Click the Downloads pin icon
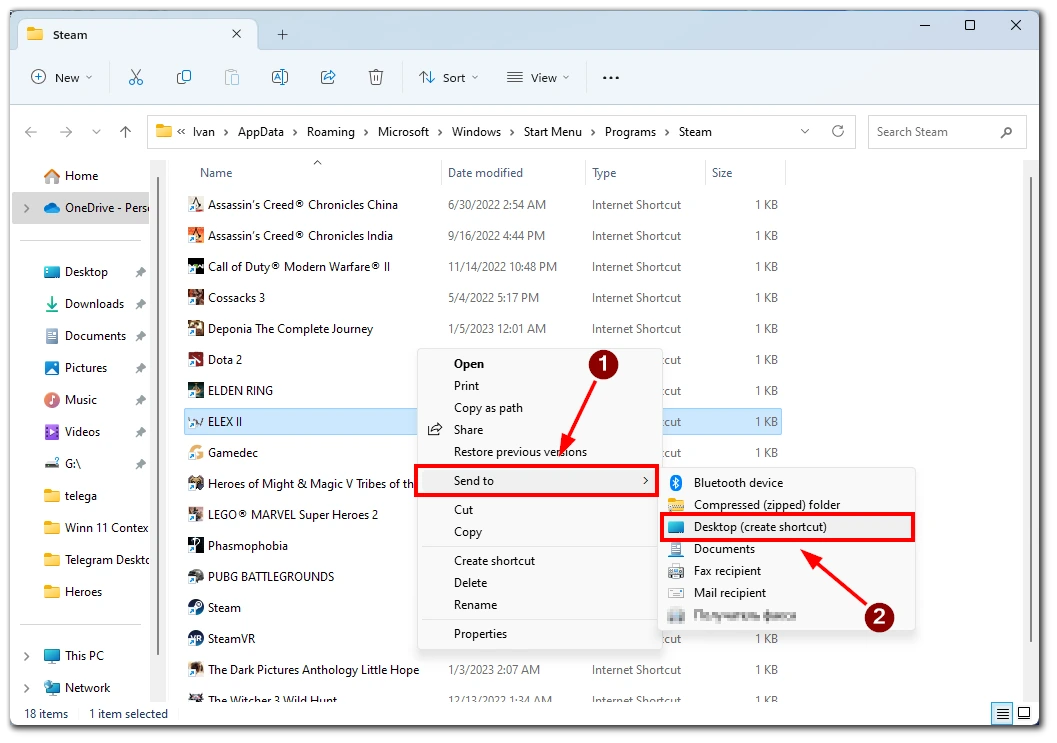1057x743 pixels. (140, 304)
